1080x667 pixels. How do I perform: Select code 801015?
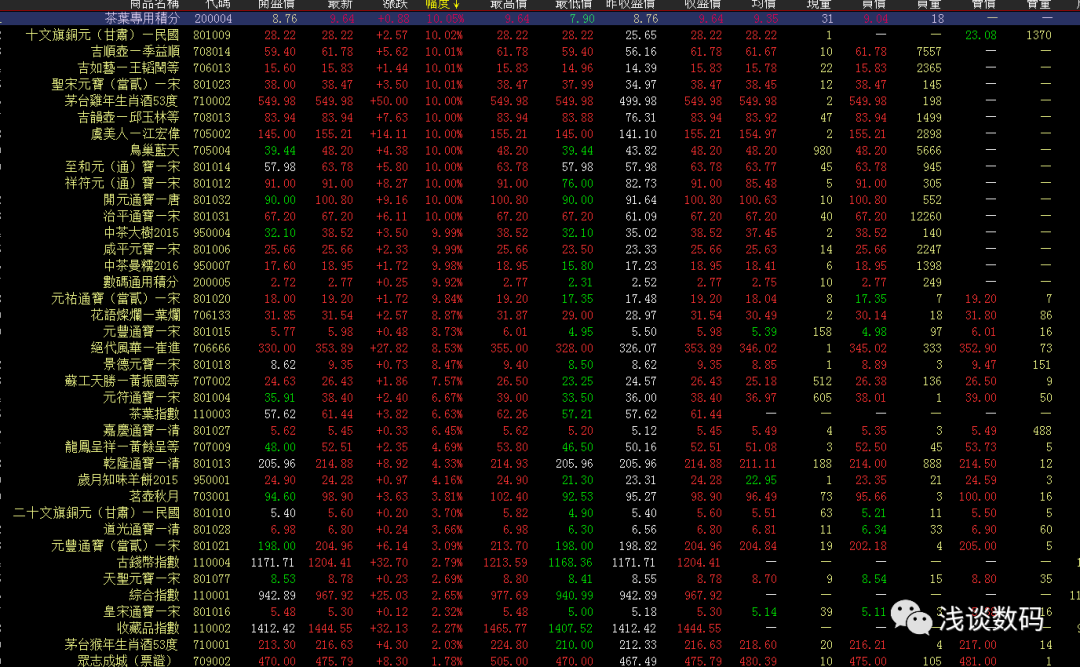coord(211,332)
